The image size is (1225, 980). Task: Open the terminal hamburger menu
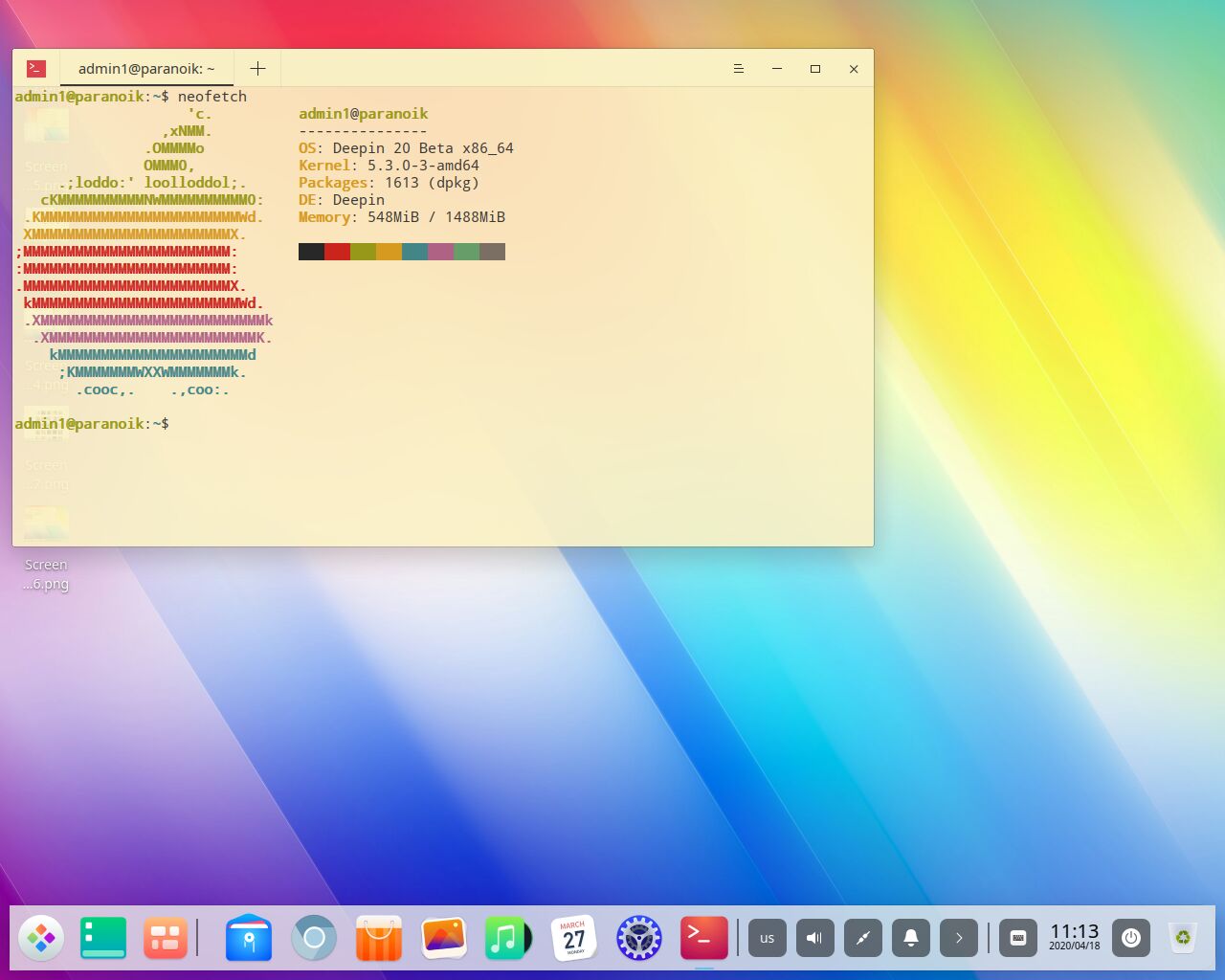(739, 69)
